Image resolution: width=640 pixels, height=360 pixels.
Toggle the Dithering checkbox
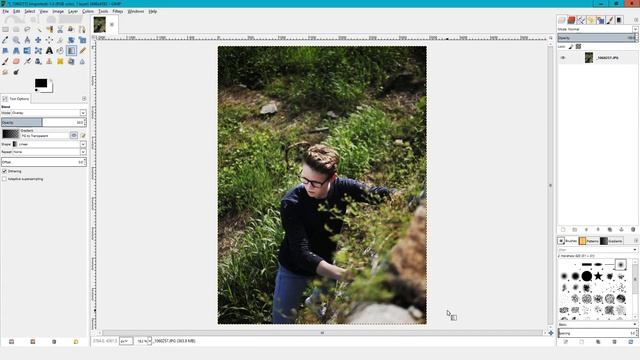pos(4,171)
